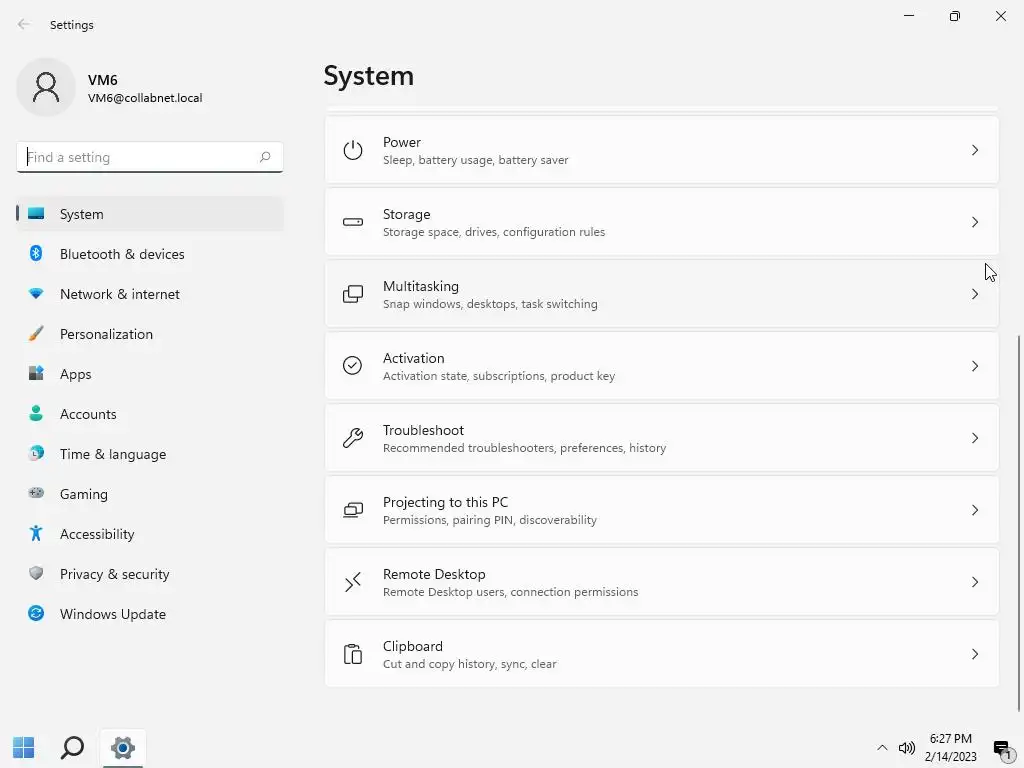Image resolution: width=1024 pixels, height=768 pixels.
Task: Click the Storage drive icon
Action: [352, 222]
